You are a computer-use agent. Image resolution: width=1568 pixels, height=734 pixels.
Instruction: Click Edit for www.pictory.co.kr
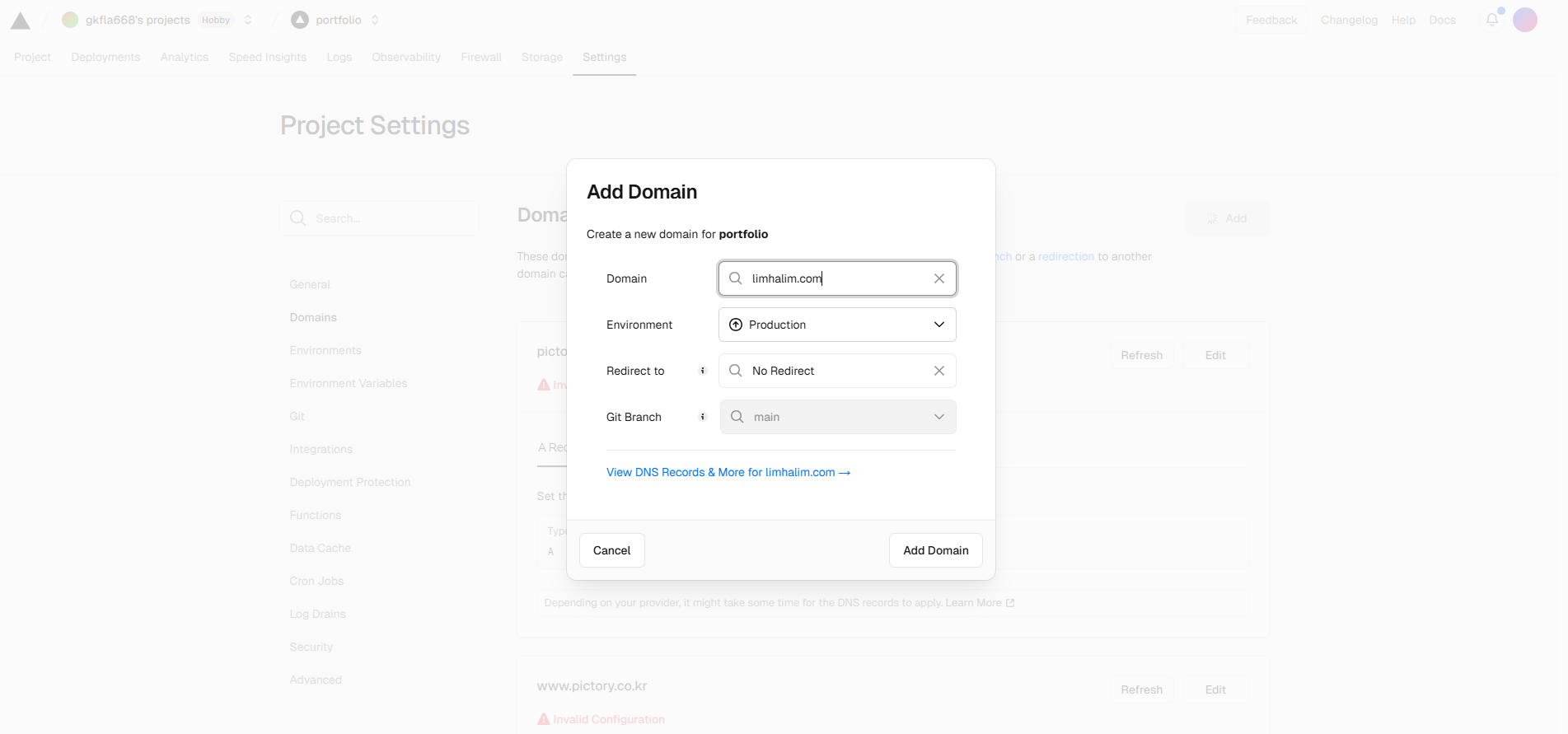pos(1215,690)
